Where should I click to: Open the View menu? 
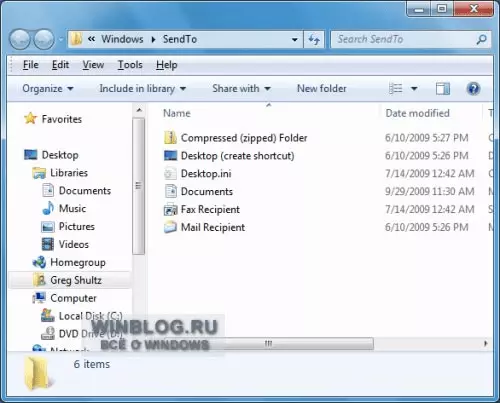tap(93, 65)
